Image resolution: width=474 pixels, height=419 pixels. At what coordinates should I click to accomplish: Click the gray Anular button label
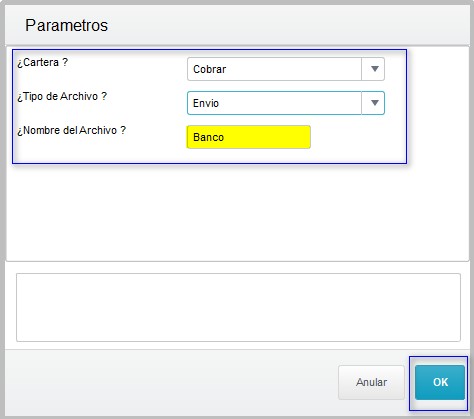(x=371, y=382)
